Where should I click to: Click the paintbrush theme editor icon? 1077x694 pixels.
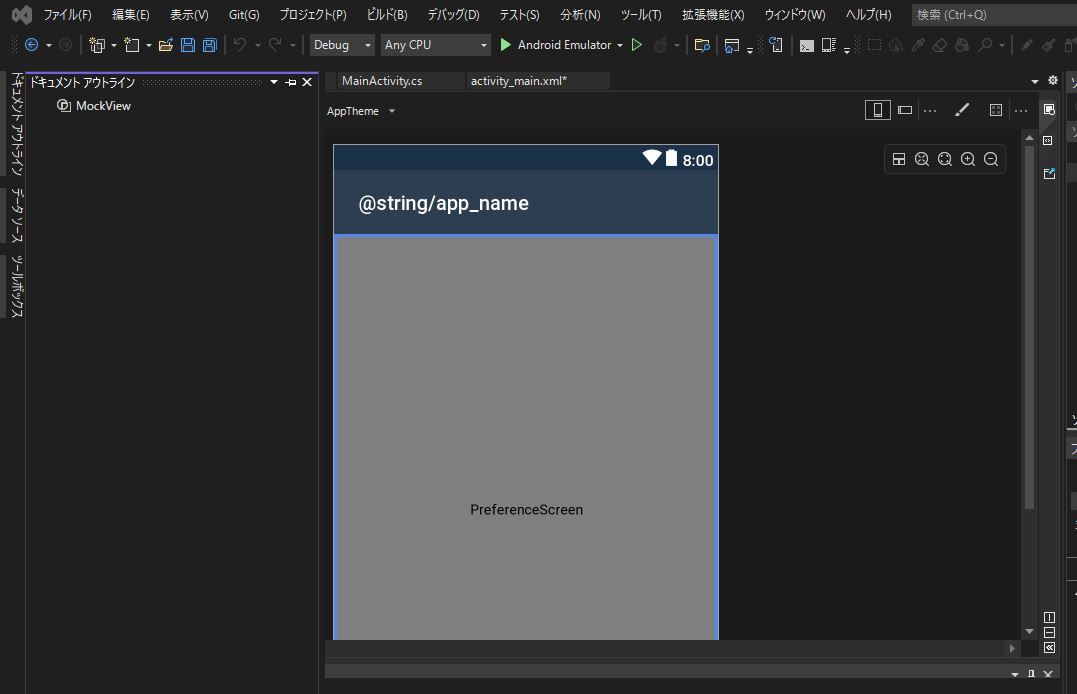(x=962, y=110)
